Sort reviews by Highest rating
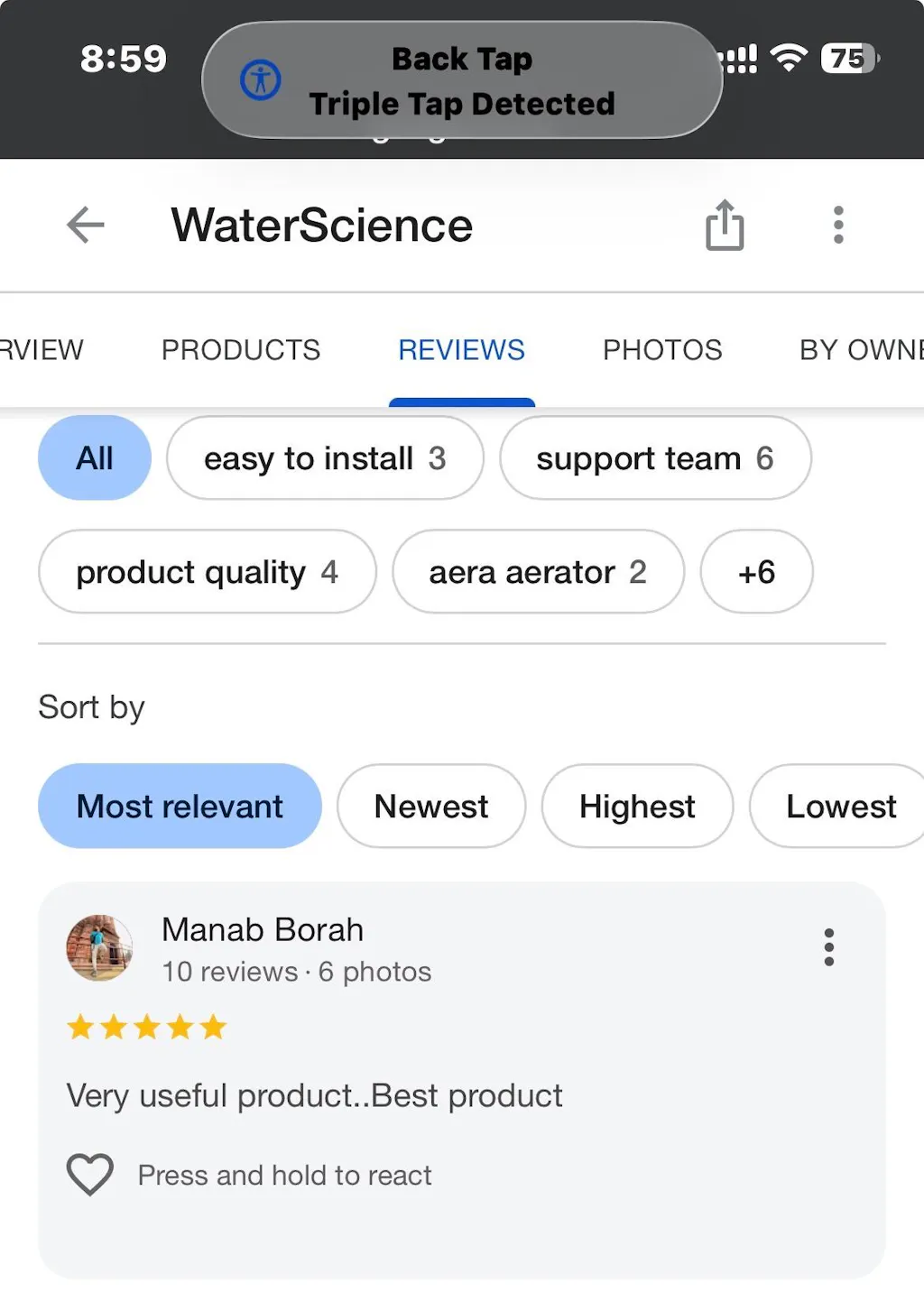The image size is (924, 1301). [x=637, y=807]
